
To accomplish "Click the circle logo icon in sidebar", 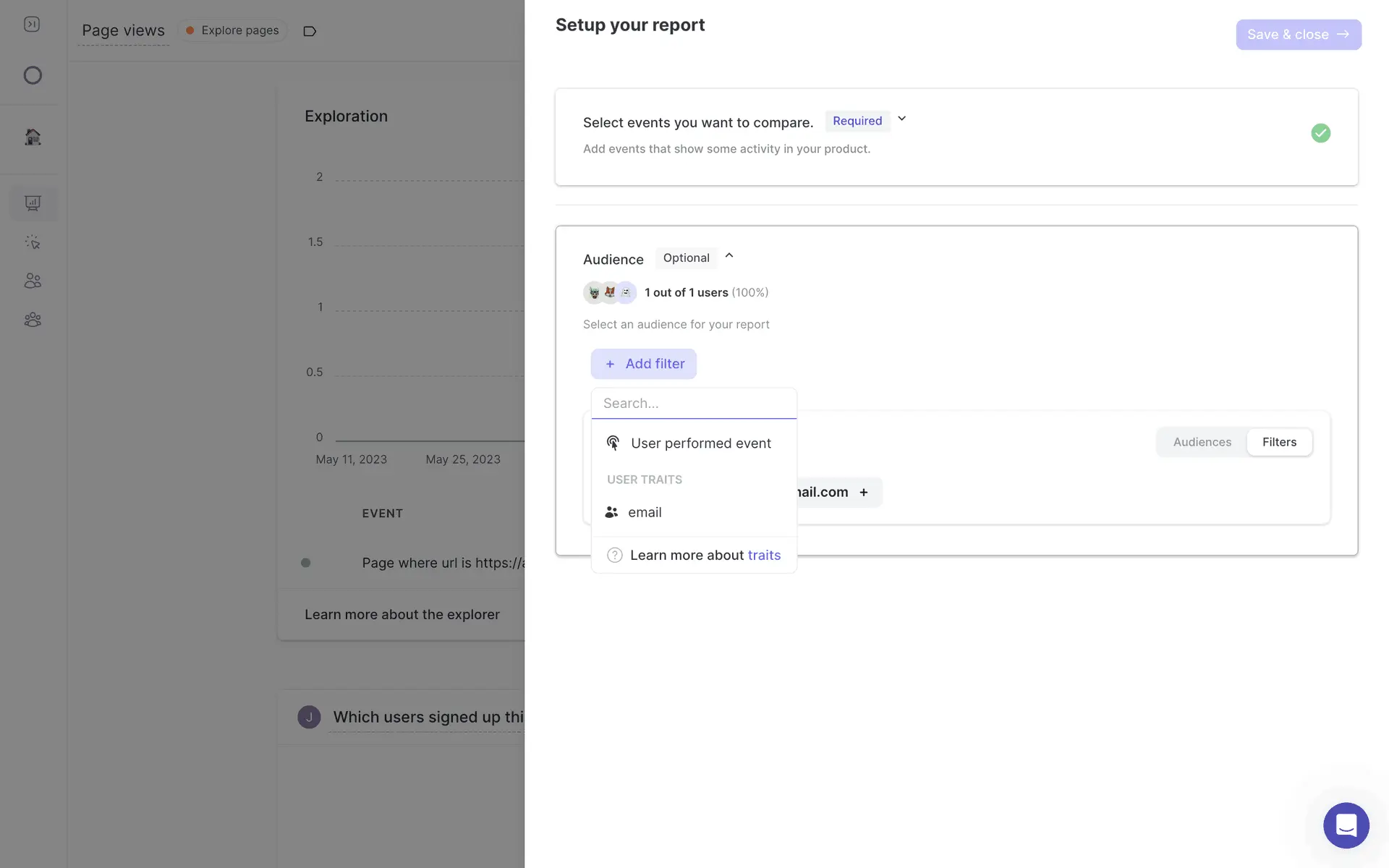I will (33, 75).
